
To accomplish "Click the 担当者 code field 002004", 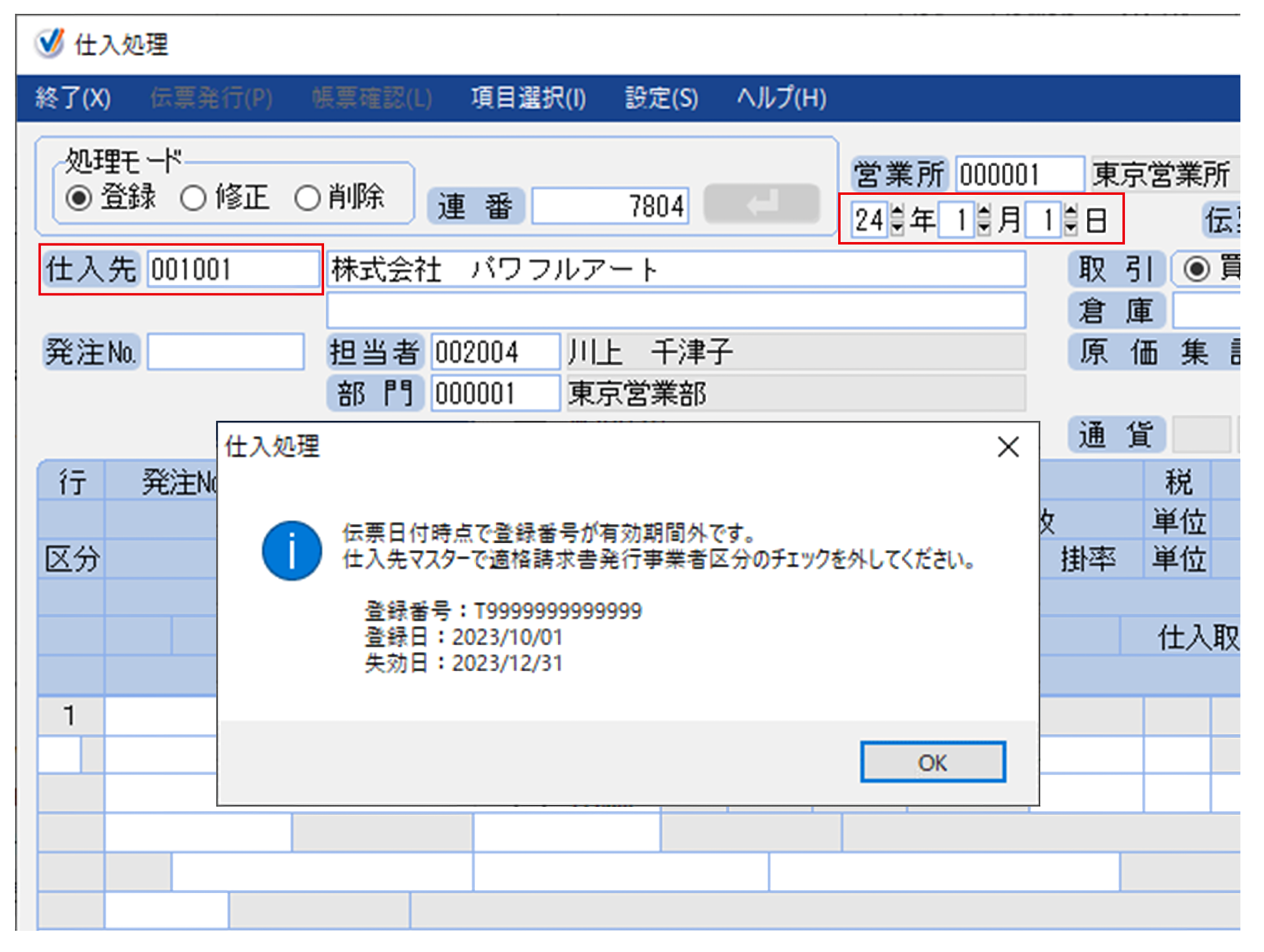I will [x=495, y=352].
